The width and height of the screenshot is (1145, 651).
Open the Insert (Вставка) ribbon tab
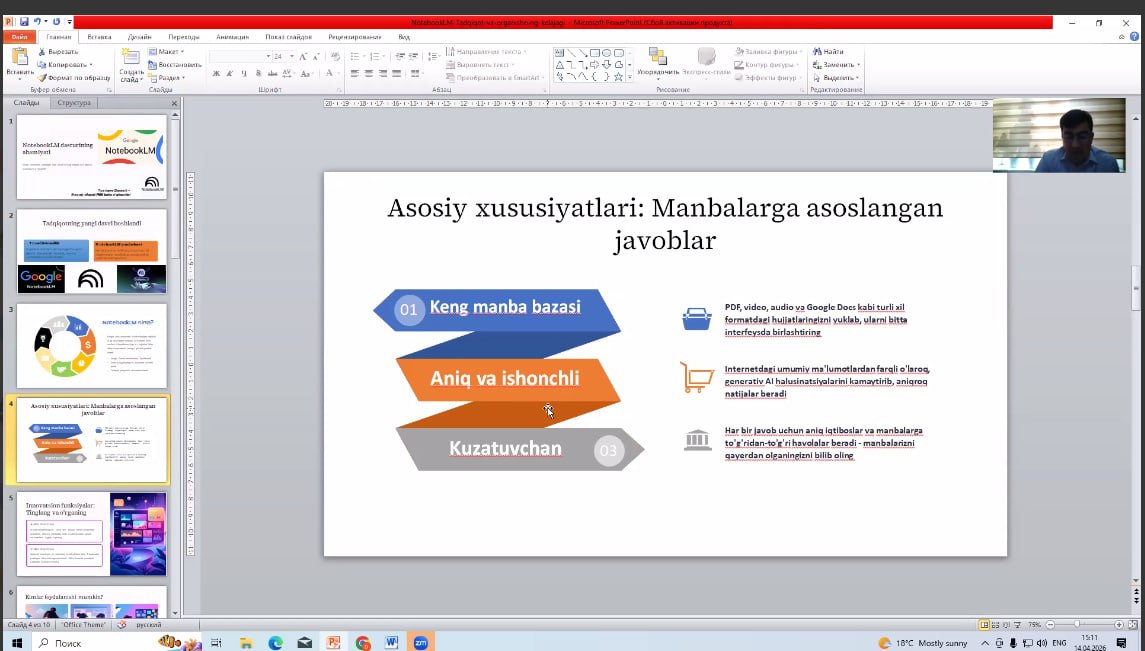point(99,37)
